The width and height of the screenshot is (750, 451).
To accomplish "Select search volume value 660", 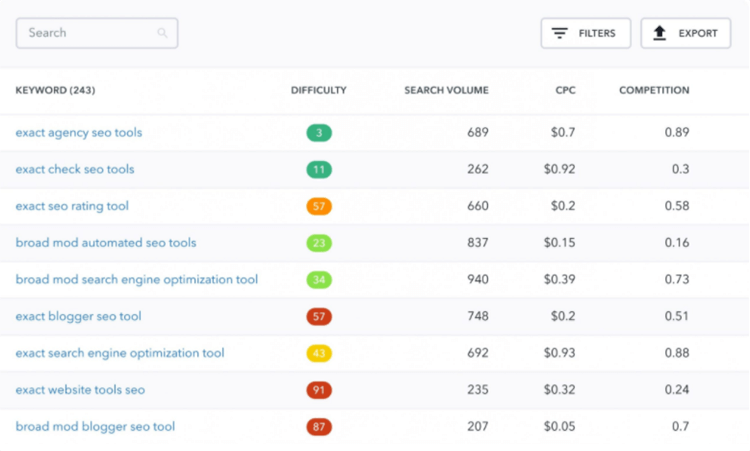I will [x=478, y=206].
